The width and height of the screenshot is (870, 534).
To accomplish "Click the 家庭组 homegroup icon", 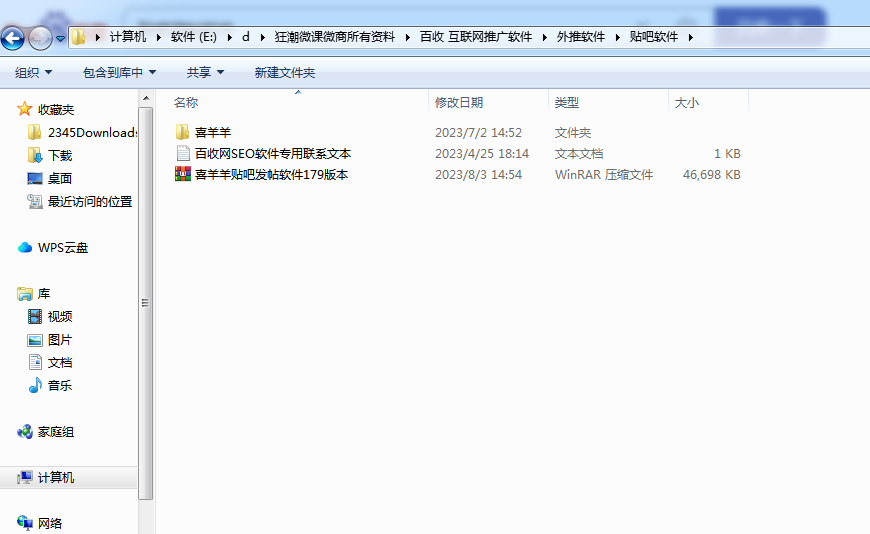I will point(25,431).
